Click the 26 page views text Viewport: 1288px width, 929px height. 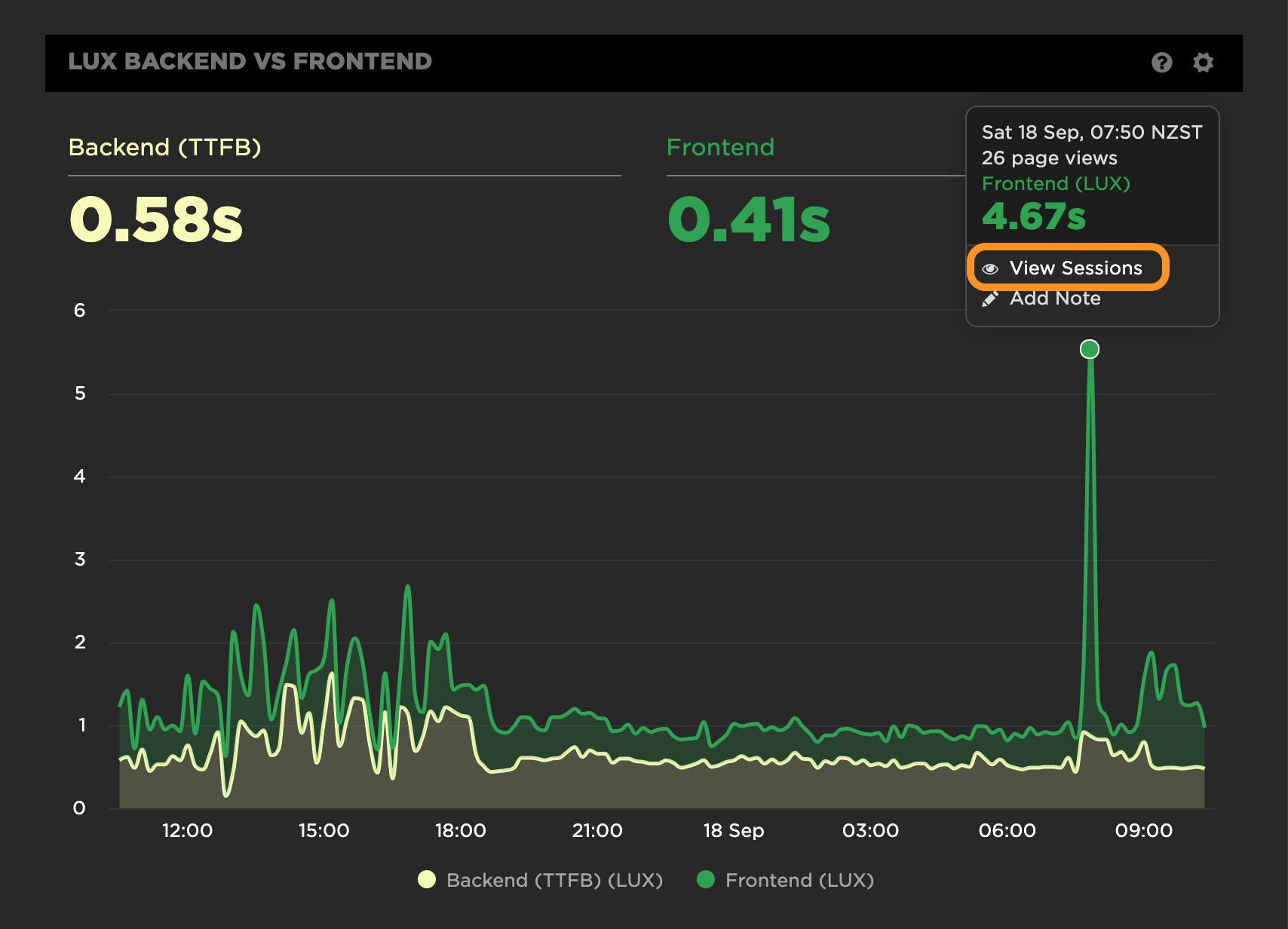(1050, 158)
